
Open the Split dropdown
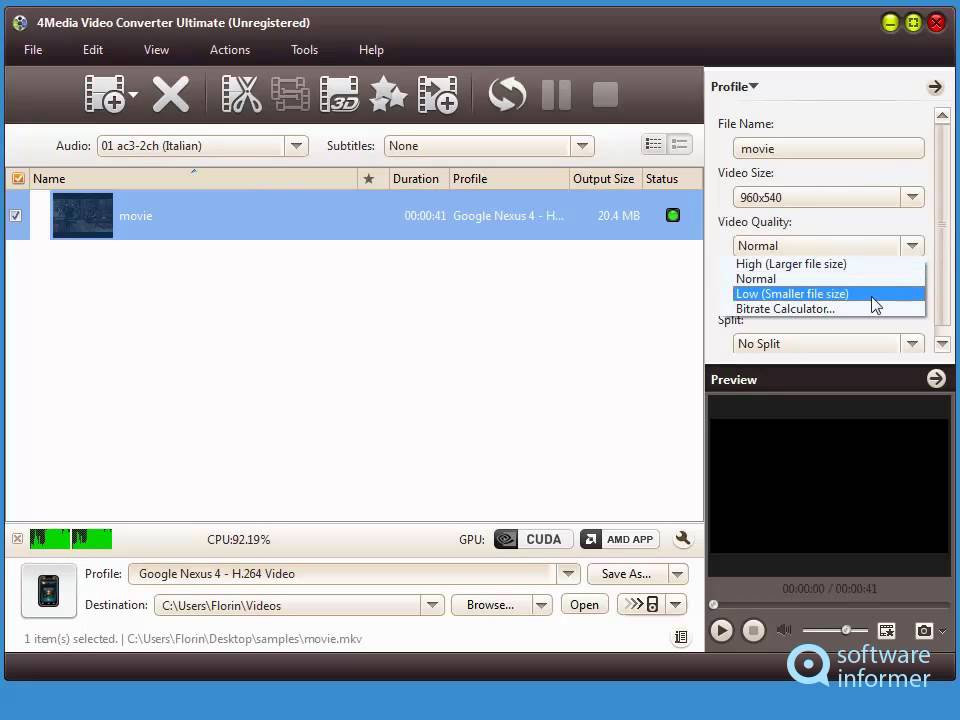click(912, 343)
